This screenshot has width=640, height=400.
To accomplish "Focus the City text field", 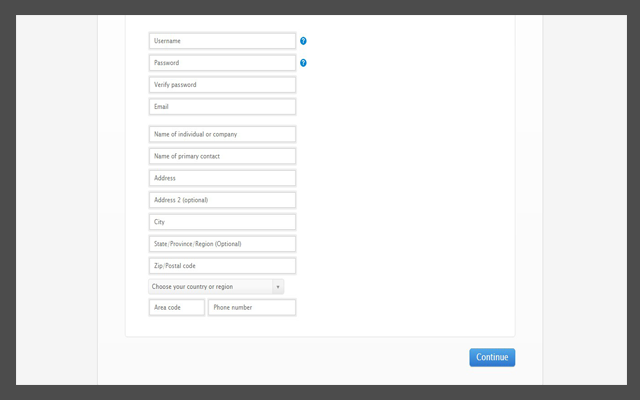I will coord(222,222).
